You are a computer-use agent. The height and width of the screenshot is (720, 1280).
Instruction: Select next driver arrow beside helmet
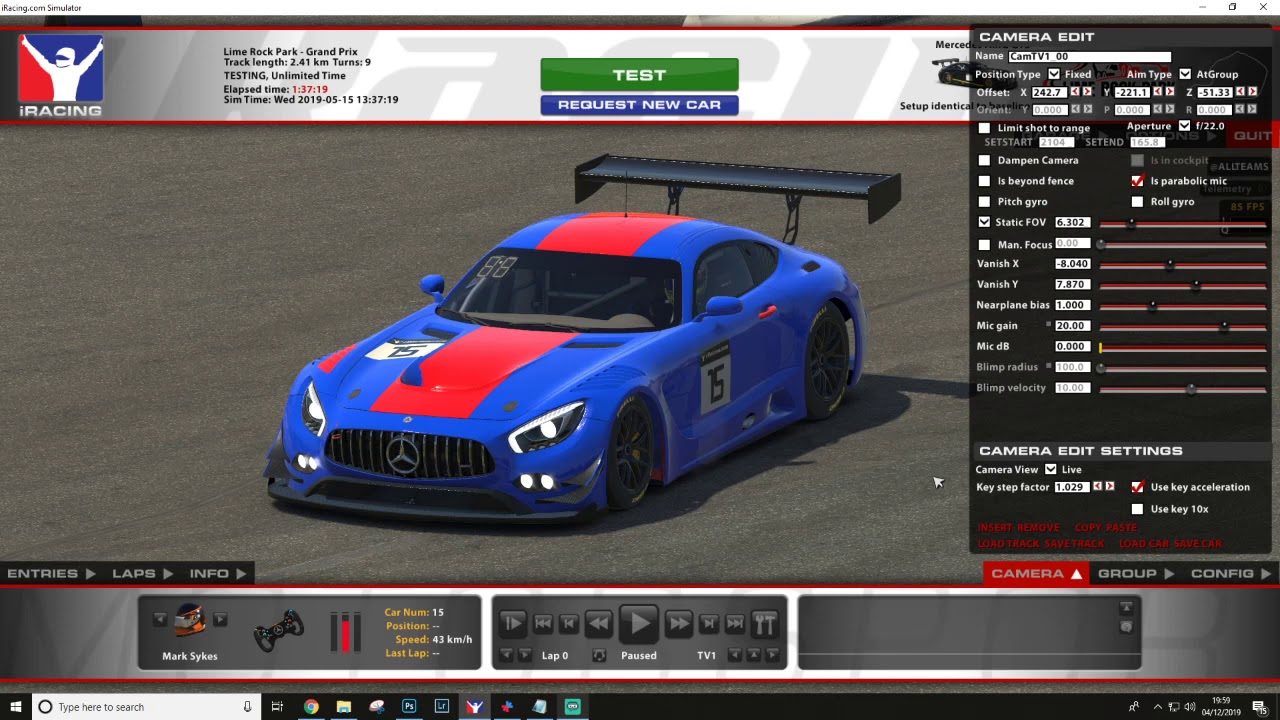click(x=220, y=620)
